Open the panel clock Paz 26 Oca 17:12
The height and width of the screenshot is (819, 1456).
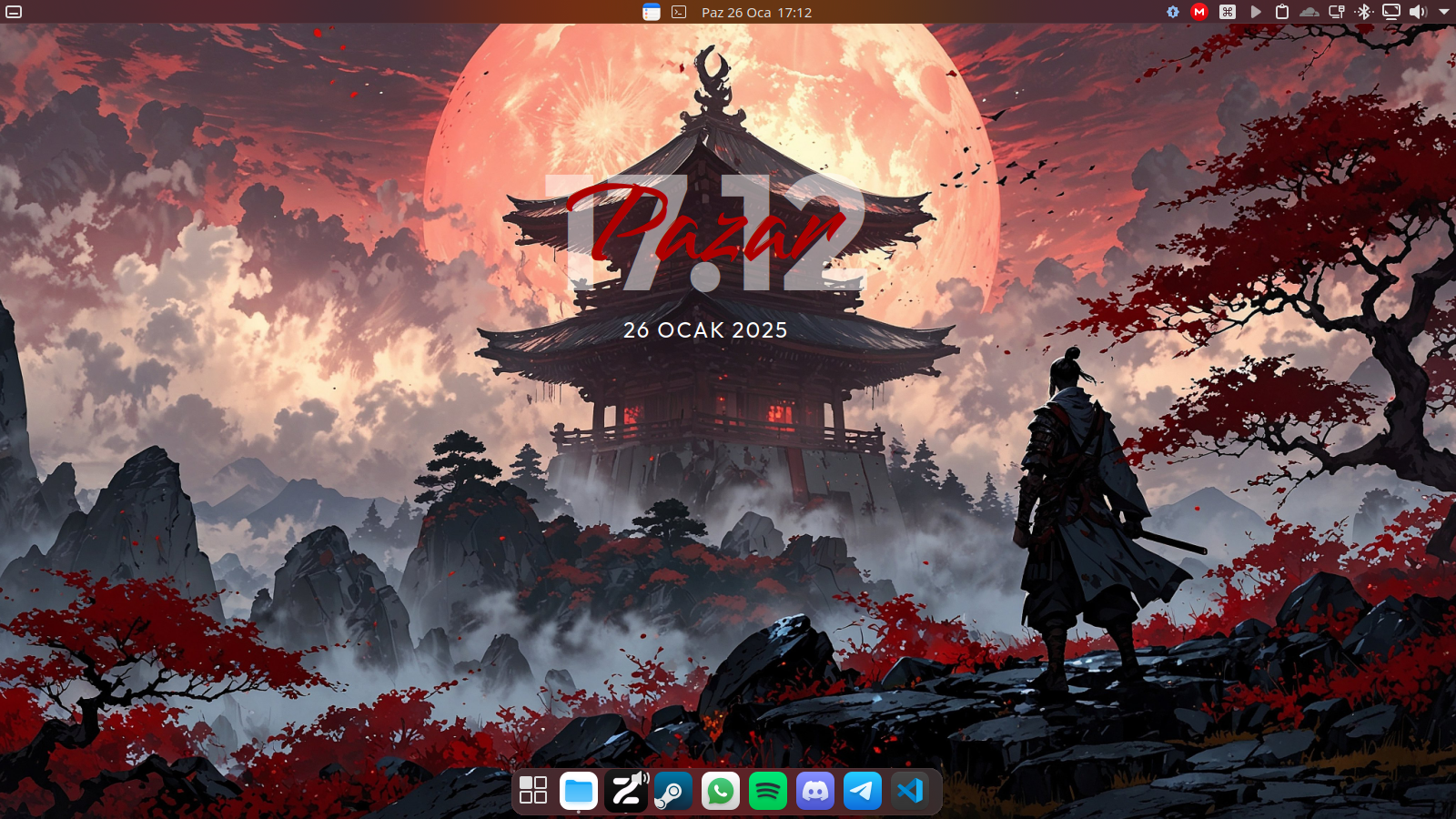(756, 13)
